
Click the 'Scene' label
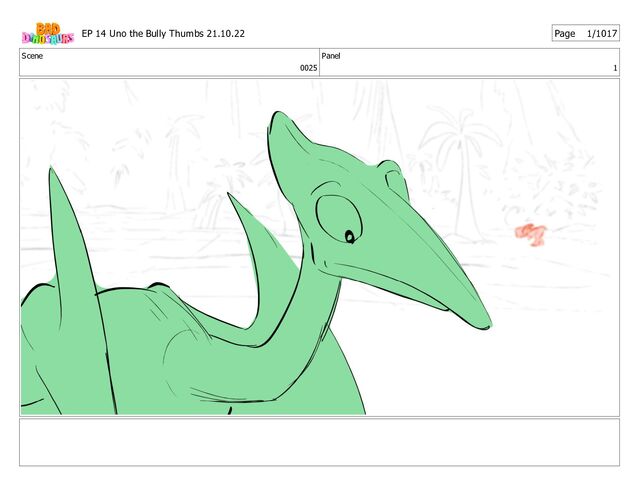[x=32, y=56]
